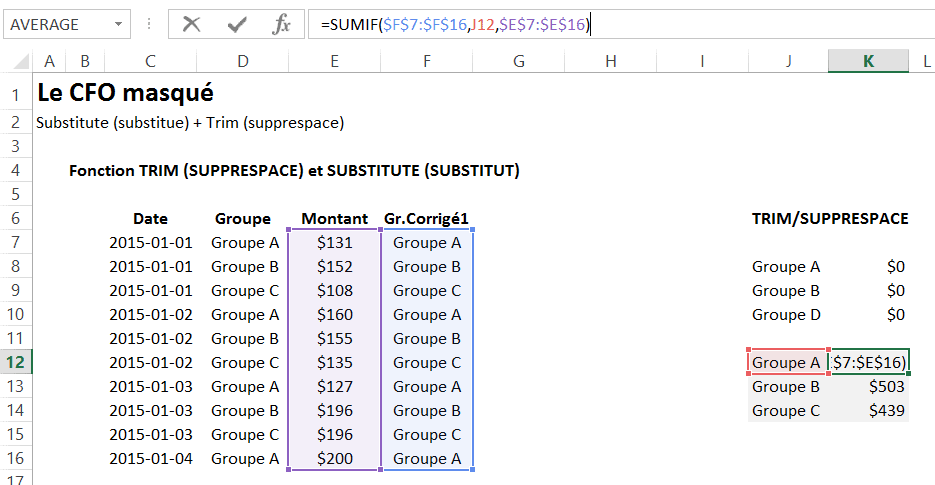935x485 pixels.
Task: Click the Montant header cell
Action: (x=334, y=218)
